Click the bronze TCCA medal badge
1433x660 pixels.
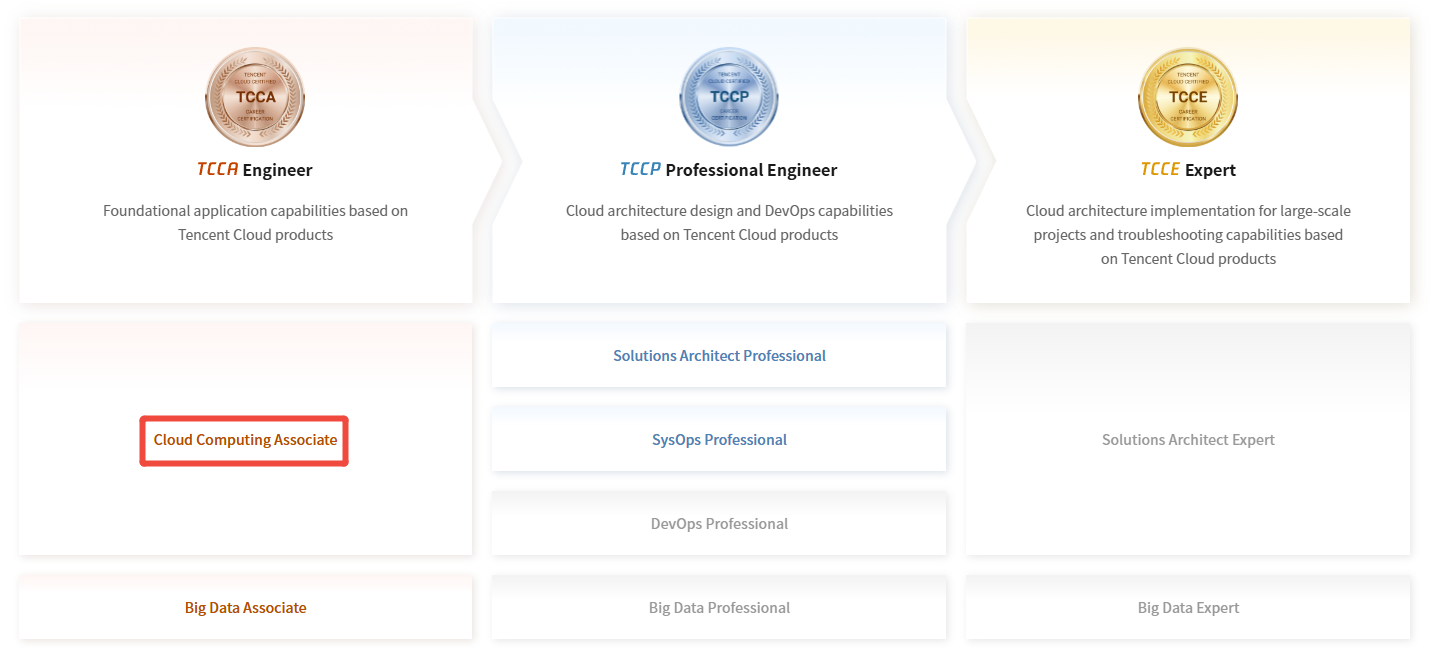tap(254, 97)
